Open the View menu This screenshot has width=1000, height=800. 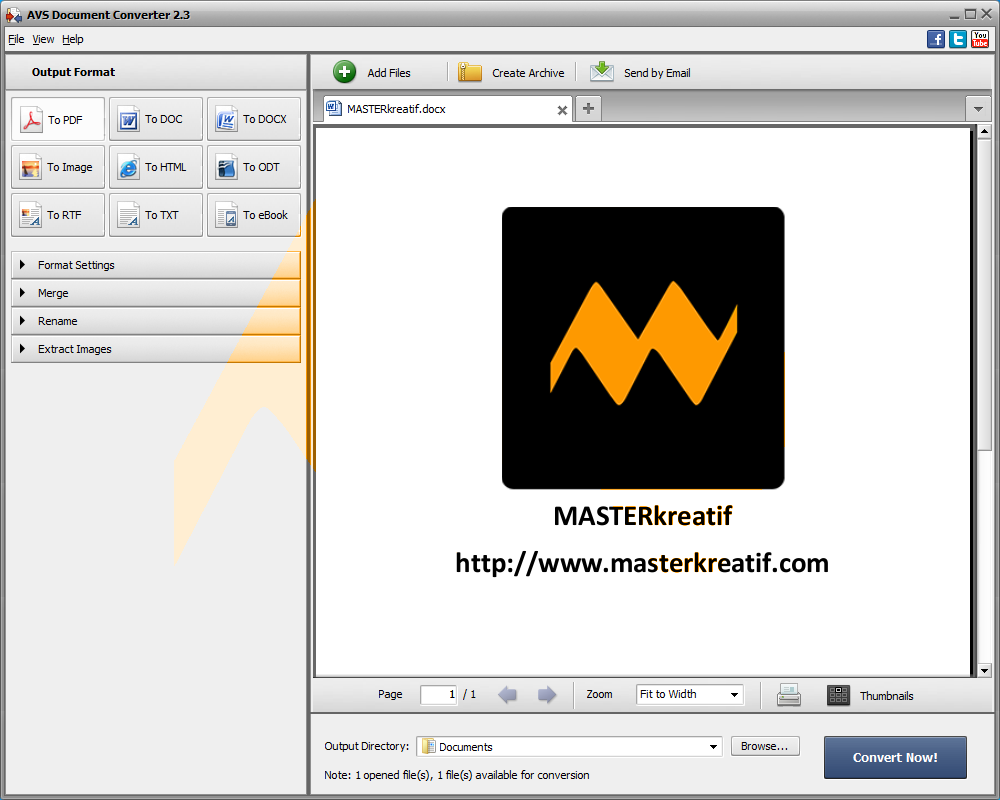coord(43,40)
